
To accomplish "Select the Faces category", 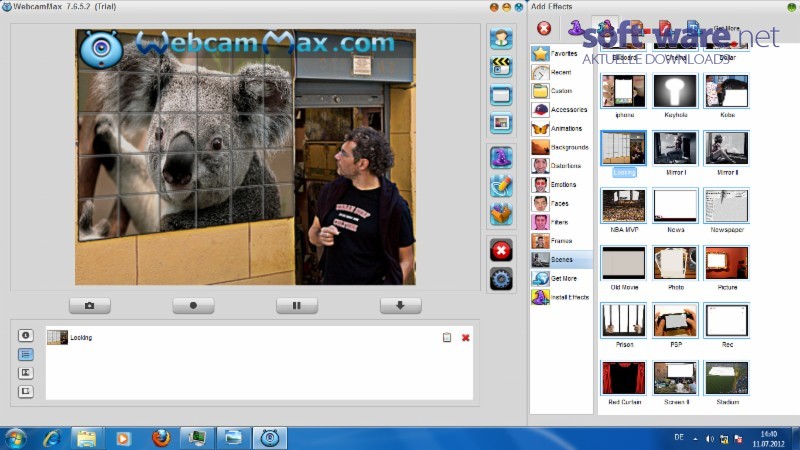I will [x=561, y=204].
